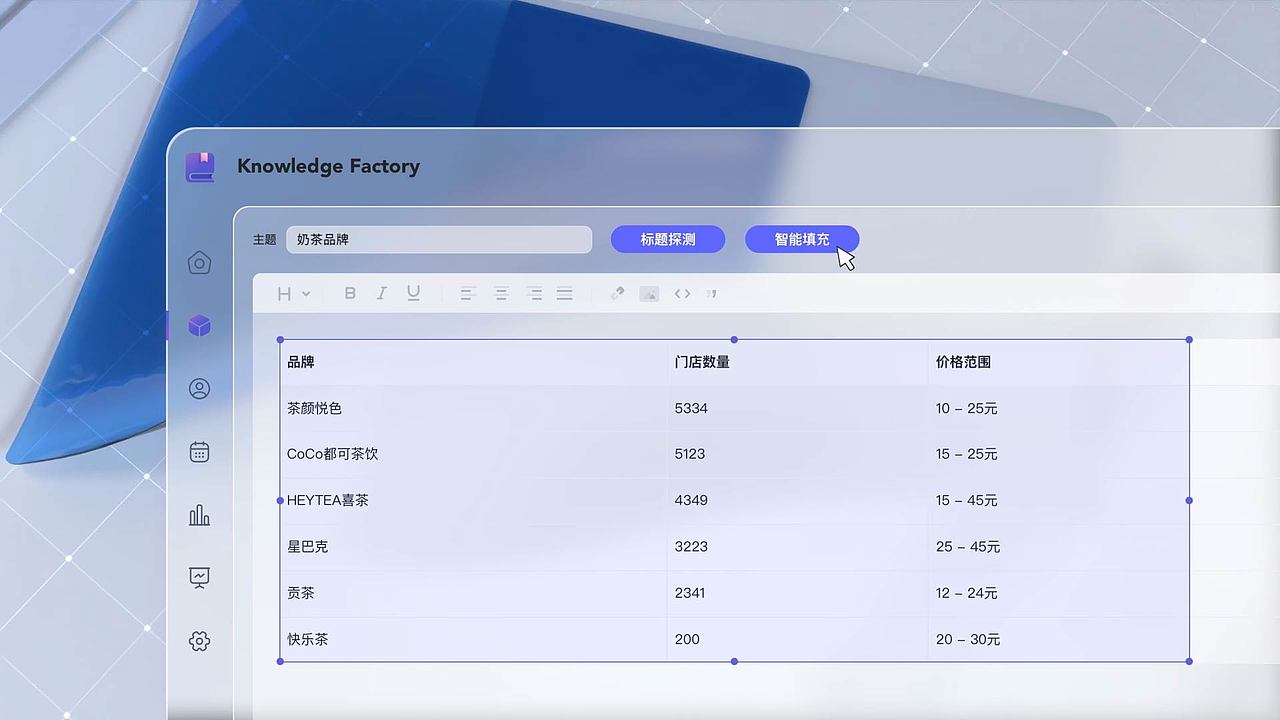Open the presentation monitor sidebar icon
The image size is (1280, 720).
click(200, 578)
